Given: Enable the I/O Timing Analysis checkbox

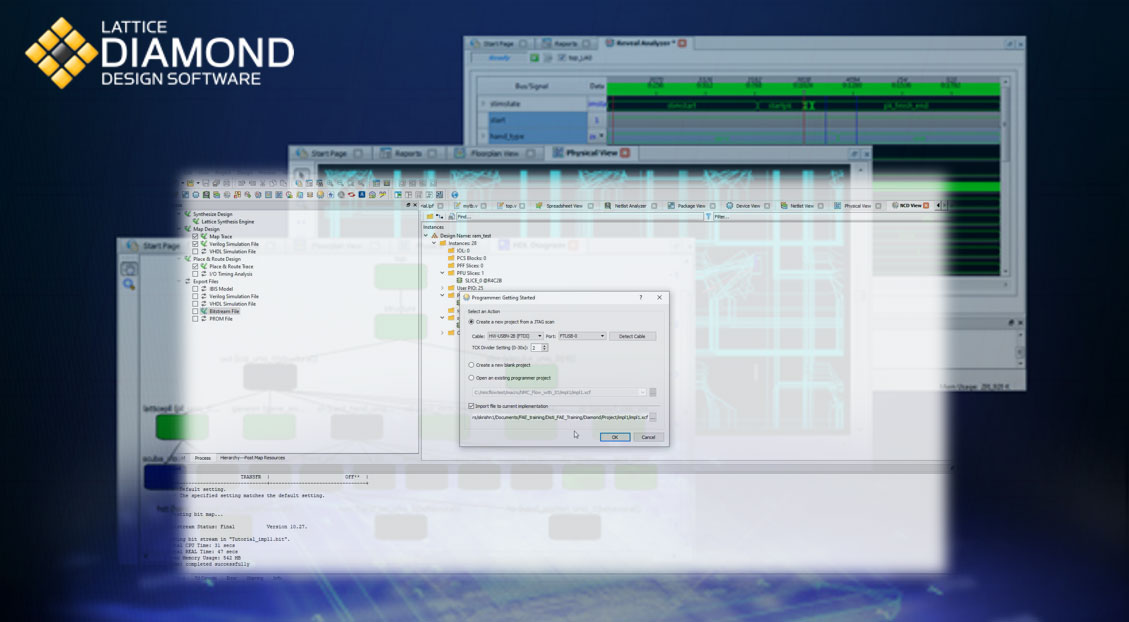Looking at the screenshot, I should (x=195, y=274).
